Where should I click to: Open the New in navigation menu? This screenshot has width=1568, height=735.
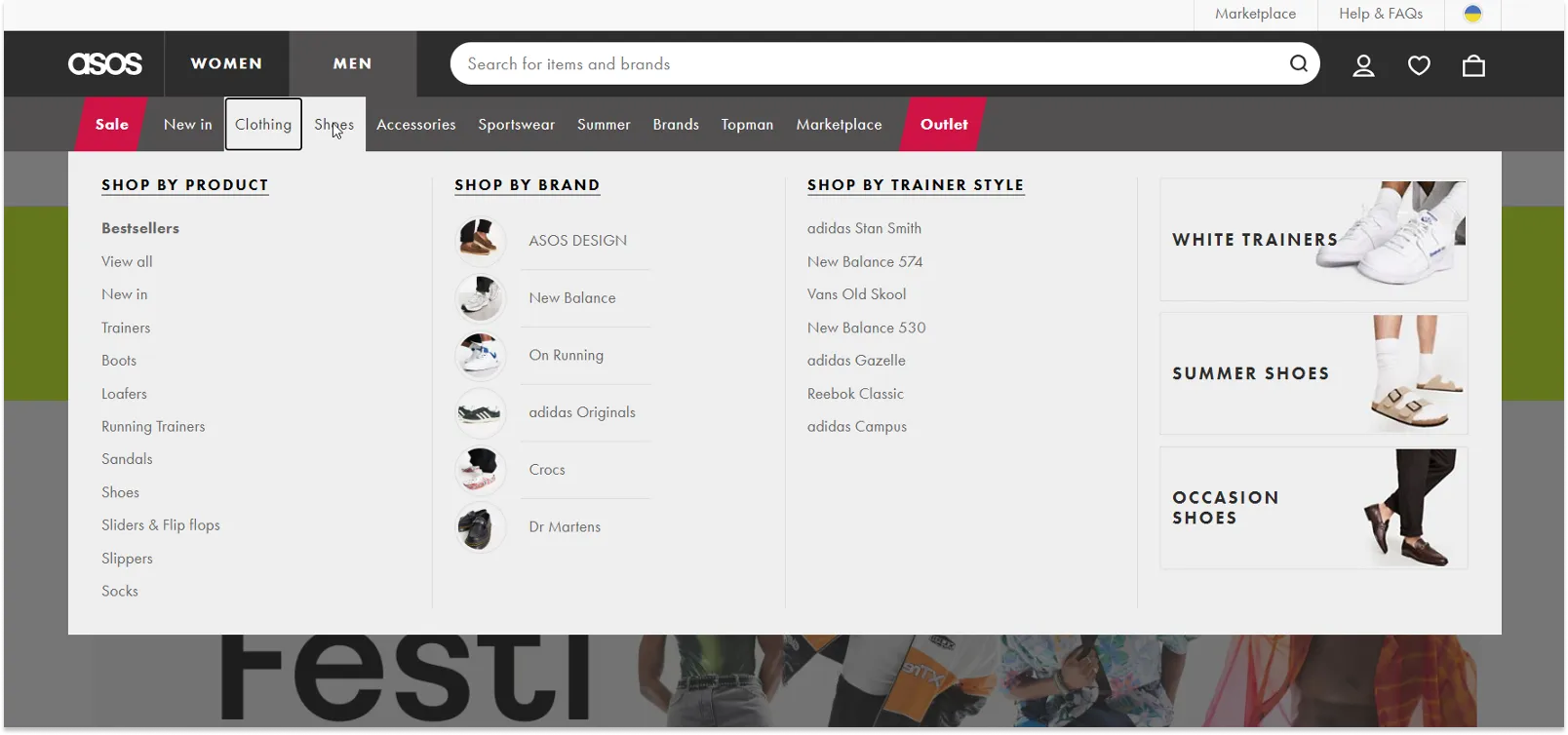coord(187,124)
